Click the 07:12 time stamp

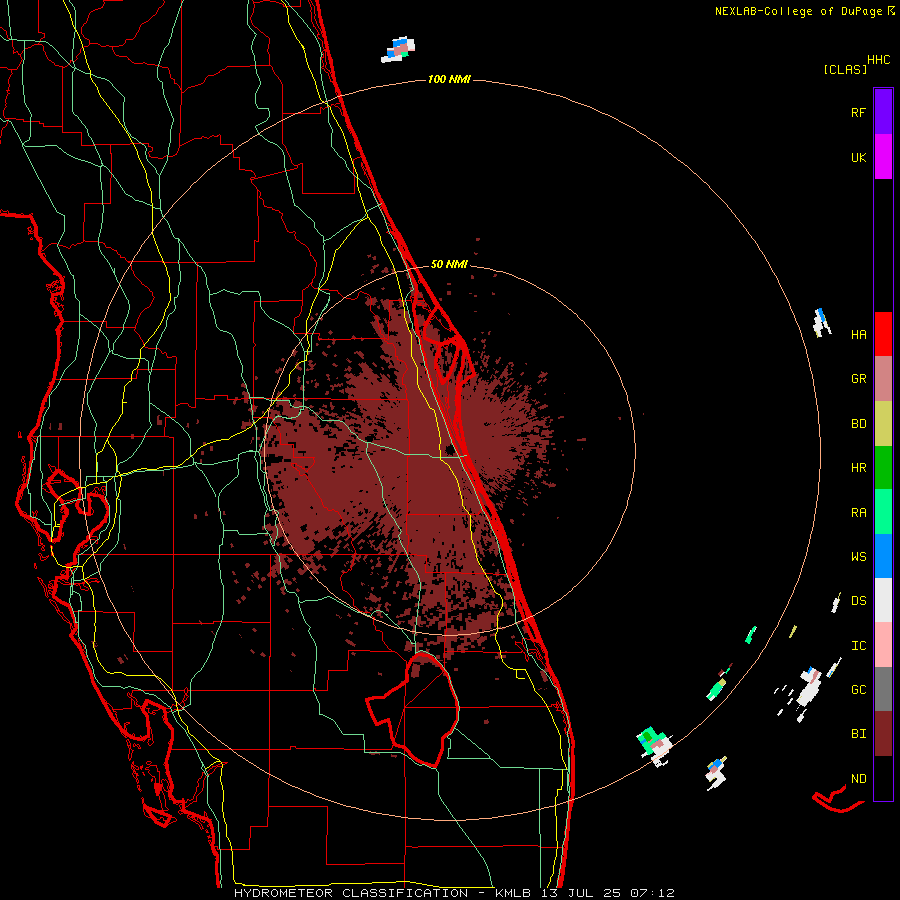pyautogui.click(x=652, y=893)
